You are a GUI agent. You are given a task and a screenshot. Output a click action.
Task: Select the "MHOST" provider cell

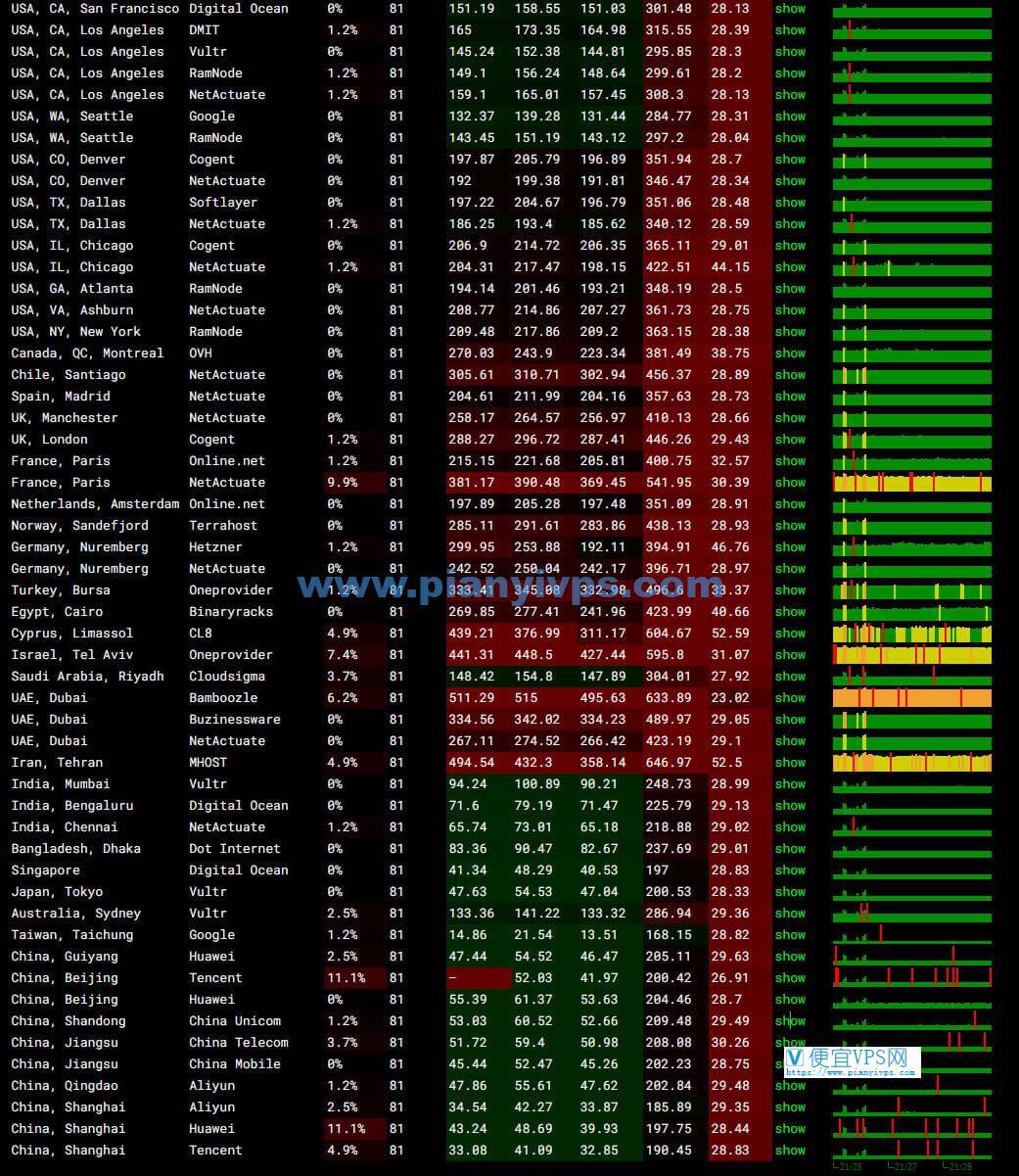[208, 763]
